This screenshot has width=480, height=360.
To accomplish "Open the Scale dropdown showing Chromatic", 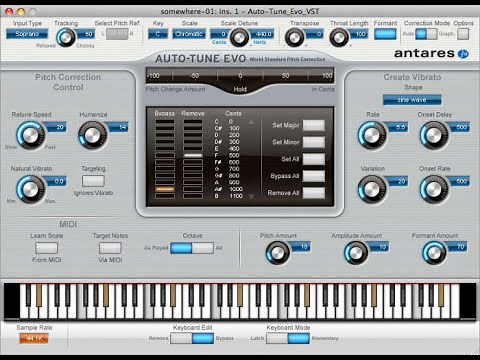I will click(189, 34).
